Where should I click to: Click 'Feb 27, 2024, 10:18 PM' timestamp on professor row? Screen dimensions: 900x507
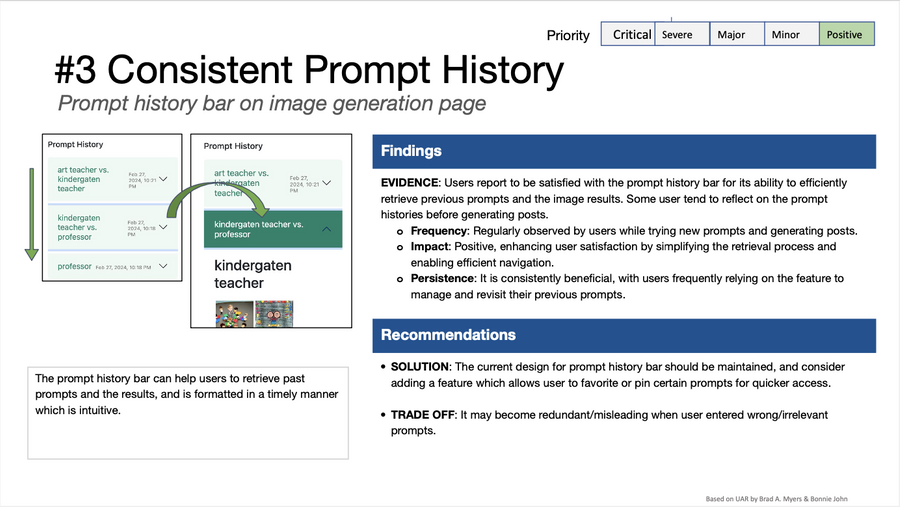(123, 267)
